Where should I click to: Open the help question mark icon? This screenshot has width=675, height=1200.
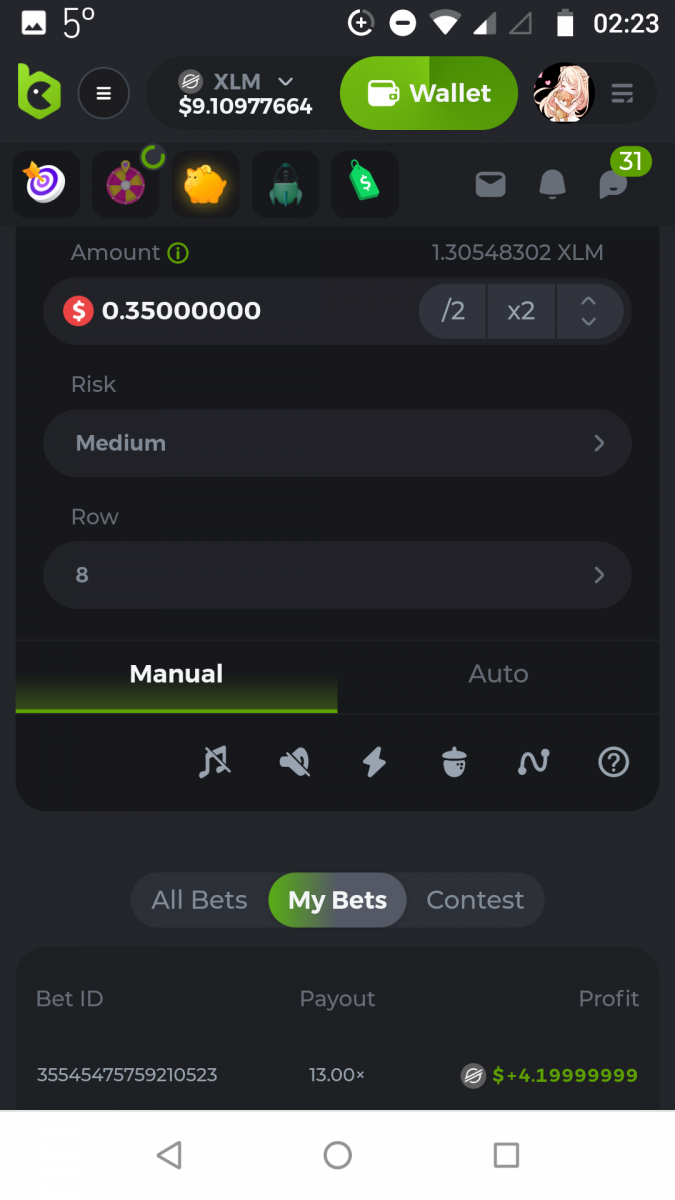(613, 763)
